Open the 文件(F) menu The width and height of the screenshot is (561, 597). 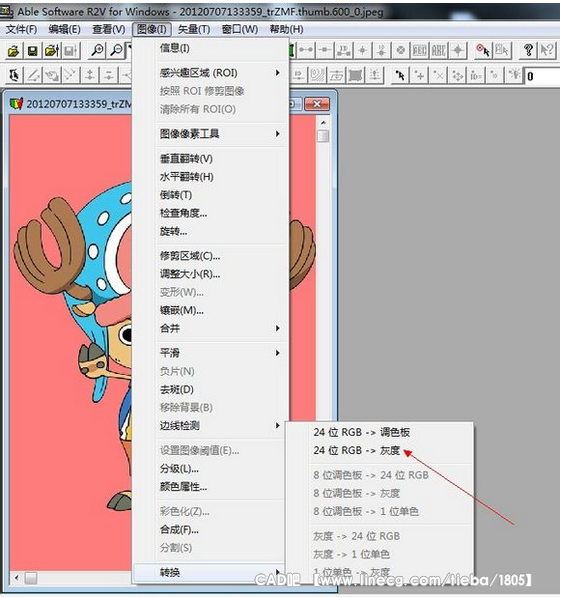pos(21,29)
